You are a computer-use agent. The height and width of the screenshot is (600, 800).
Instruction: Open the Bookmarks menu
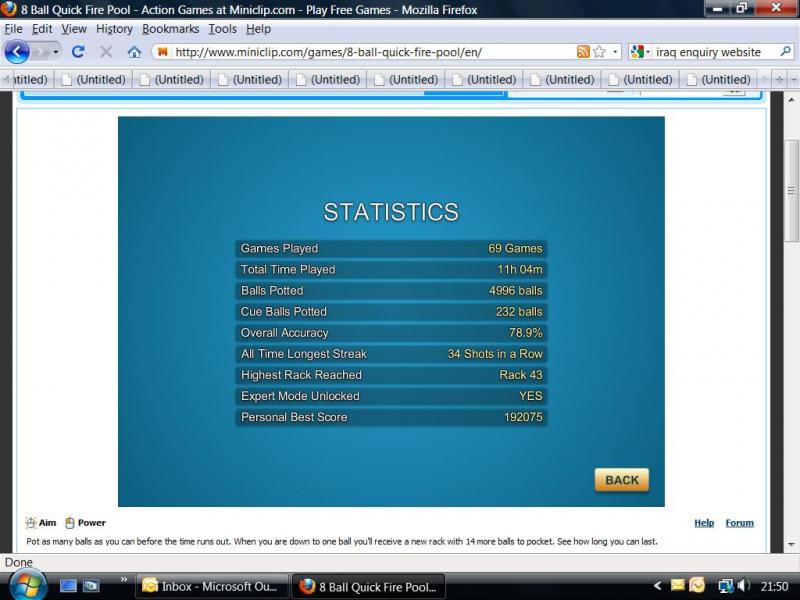(x=170, y=29)
